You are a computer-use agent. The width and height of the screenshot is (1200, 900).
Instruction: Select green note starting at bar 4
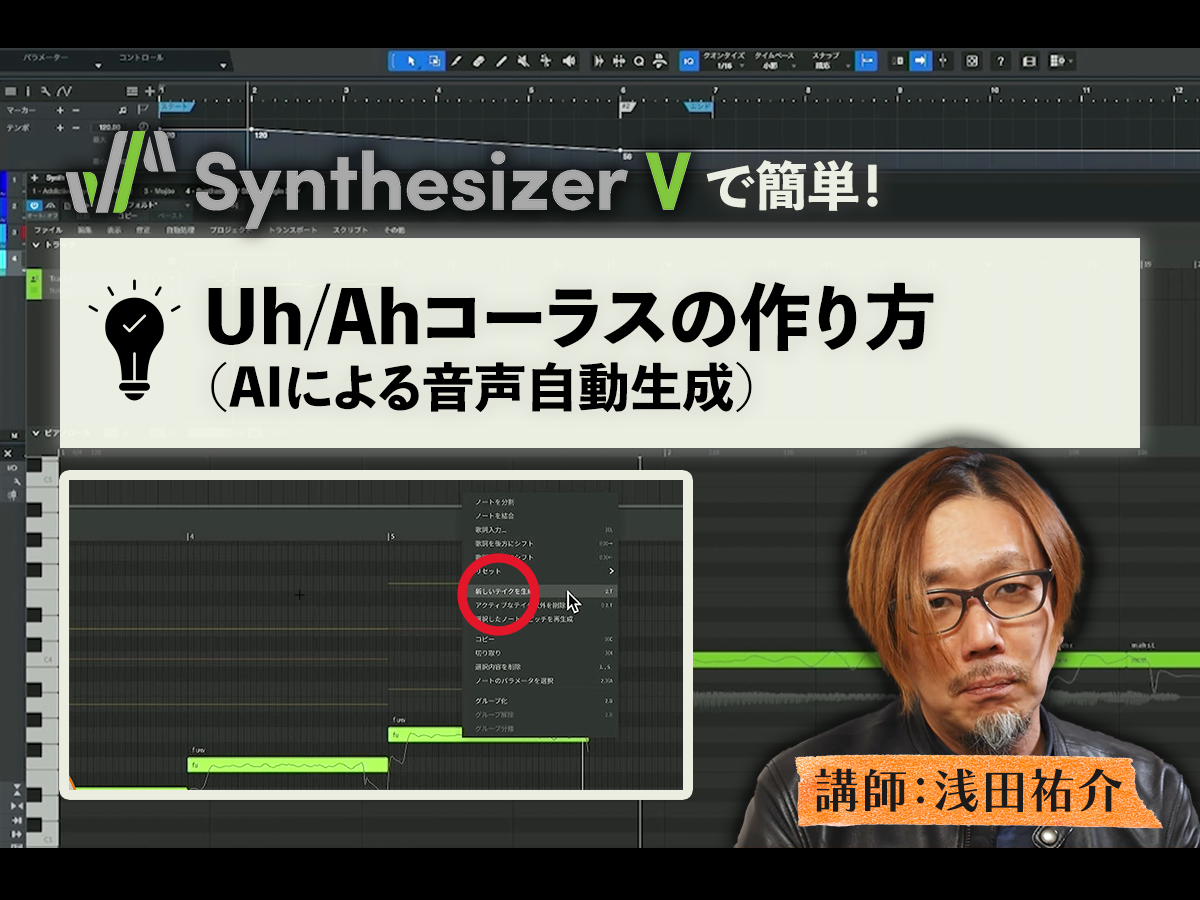pyautogui.click(x=287, y=765)
